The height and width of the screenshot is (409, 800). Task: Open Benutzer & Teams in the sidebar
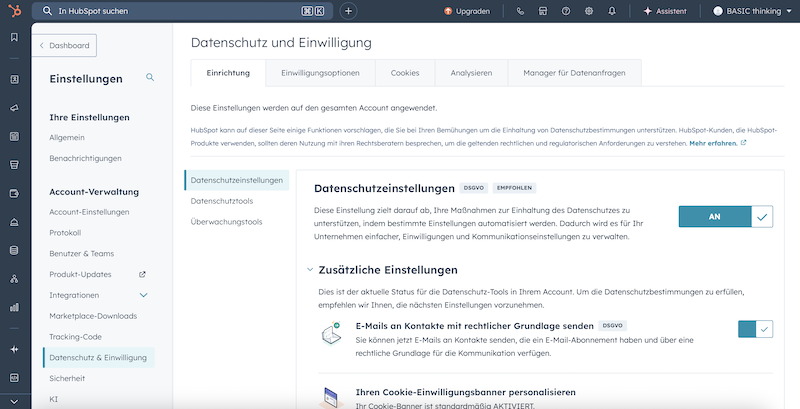pyautogui.click(x=82, y=253)
